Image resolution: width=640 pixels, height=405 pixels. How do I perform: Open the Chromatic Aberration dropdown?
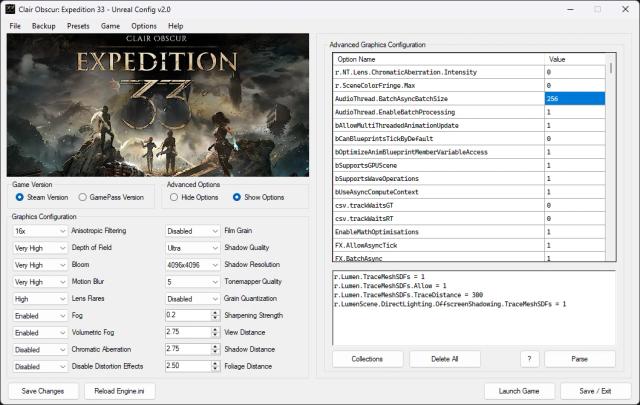[40, 350]
